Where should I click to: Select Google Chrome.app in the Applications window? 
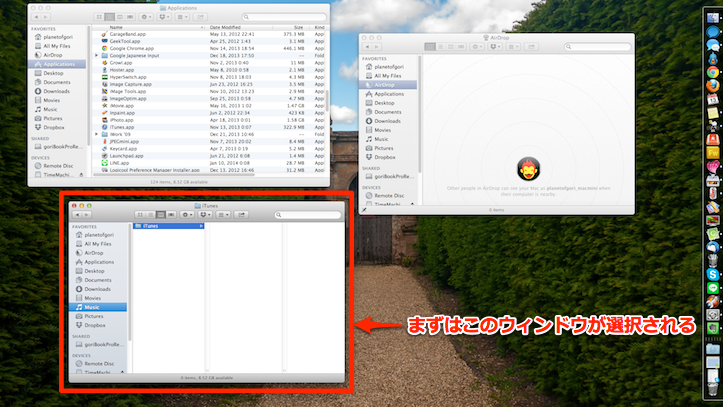click(132, 48)
